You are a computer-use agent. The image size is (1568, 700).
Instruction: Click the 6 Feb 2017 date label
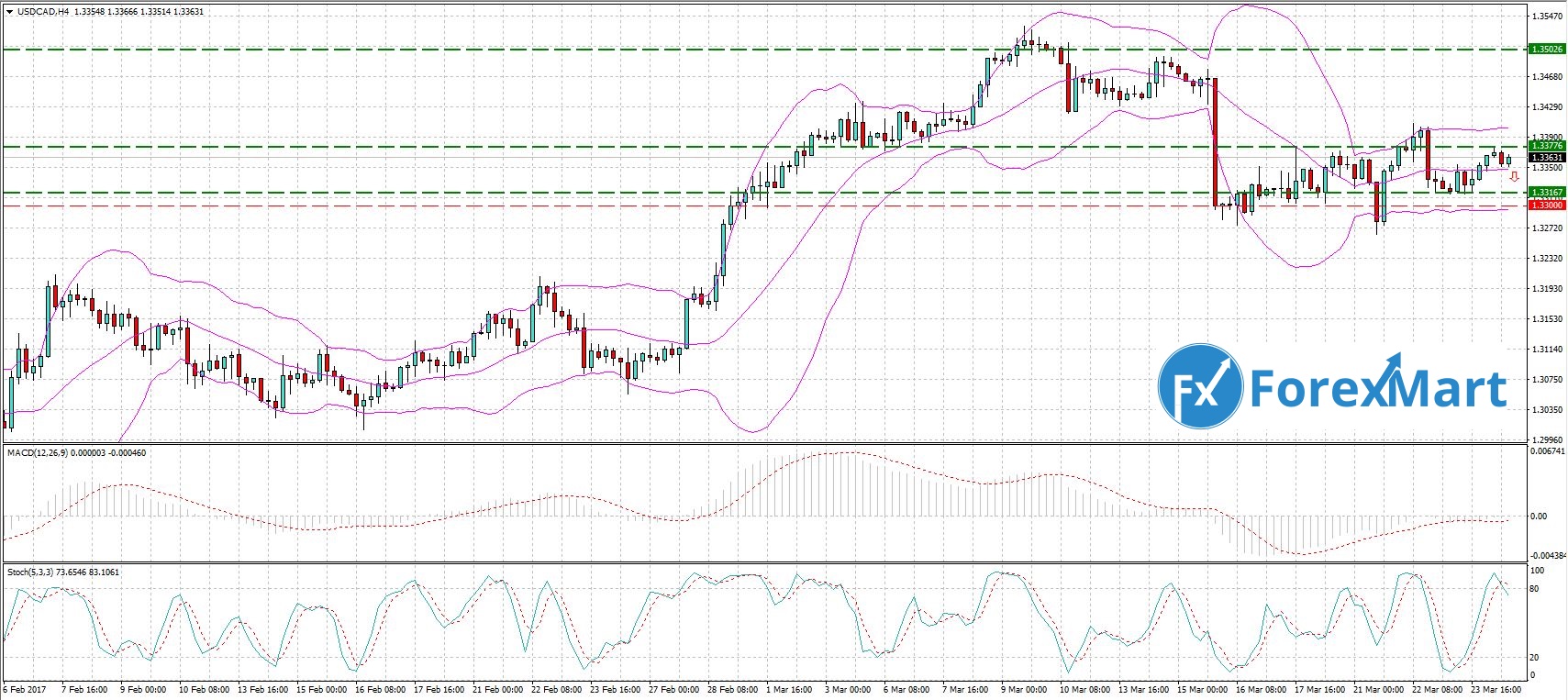25,690
